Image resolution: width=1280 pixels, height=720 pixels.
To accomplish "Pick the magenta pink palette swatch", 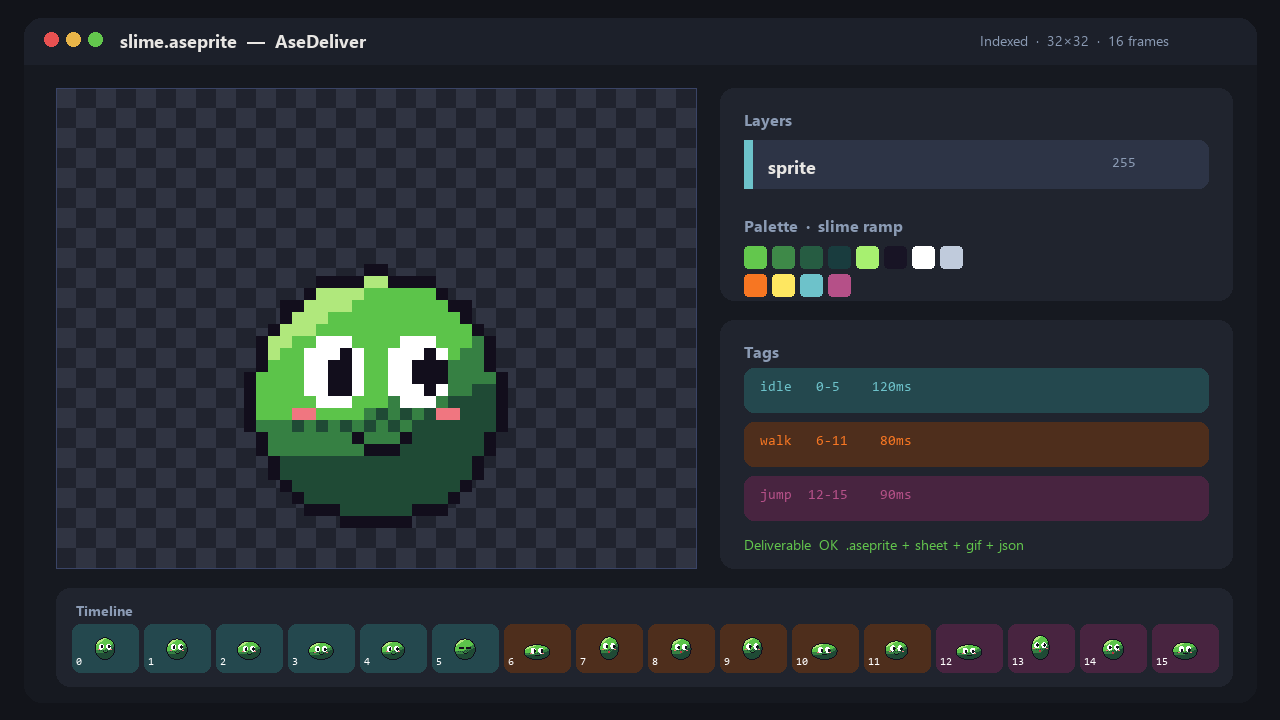I will 839,286.
